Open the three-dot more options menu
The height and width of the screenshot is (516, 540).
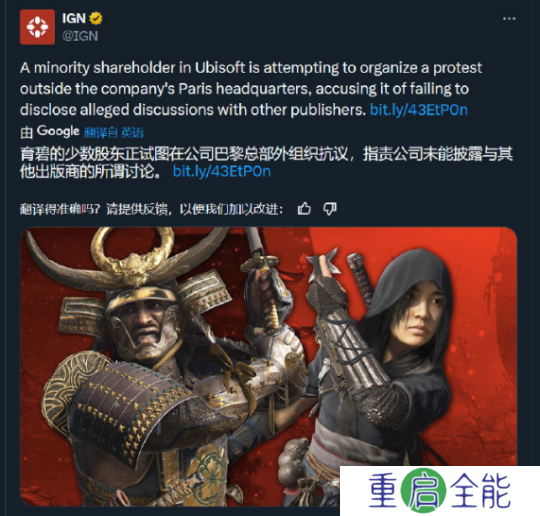click(509, 19)
